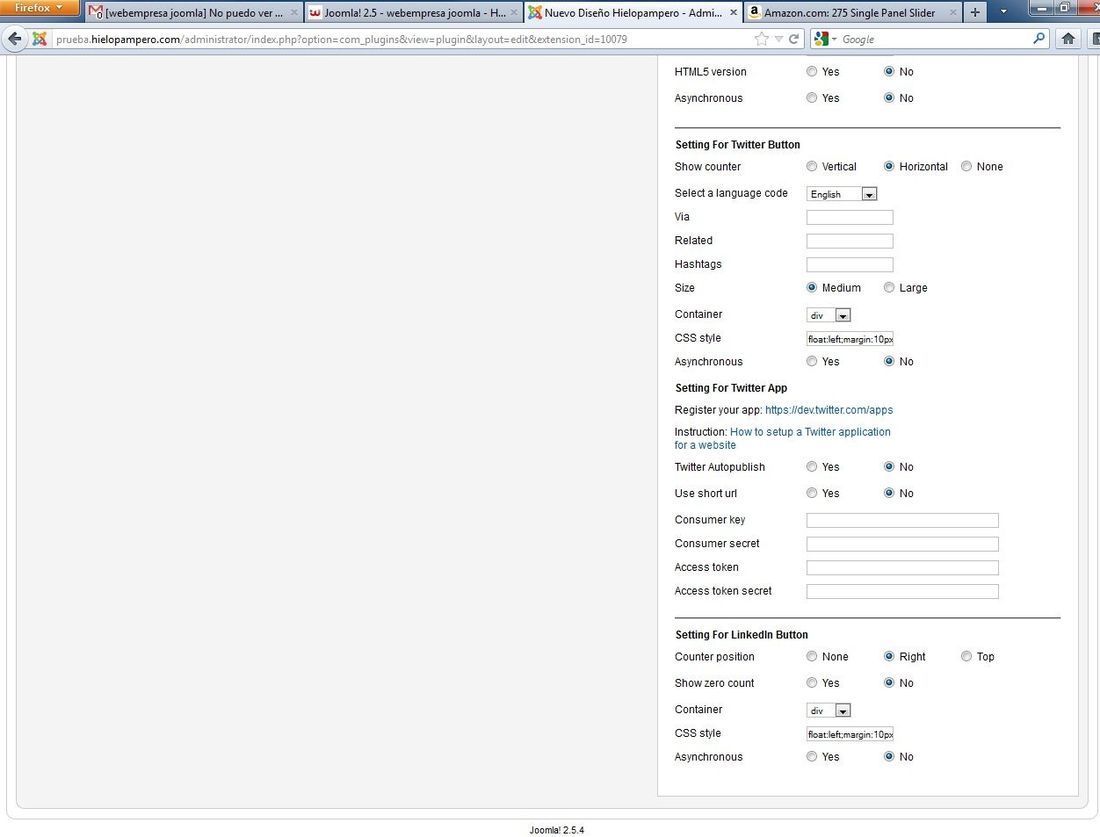Set HTML5 version to Yes
This screenshot has height=837, width=1100.
pyautogui.click(x=812, y=72)
